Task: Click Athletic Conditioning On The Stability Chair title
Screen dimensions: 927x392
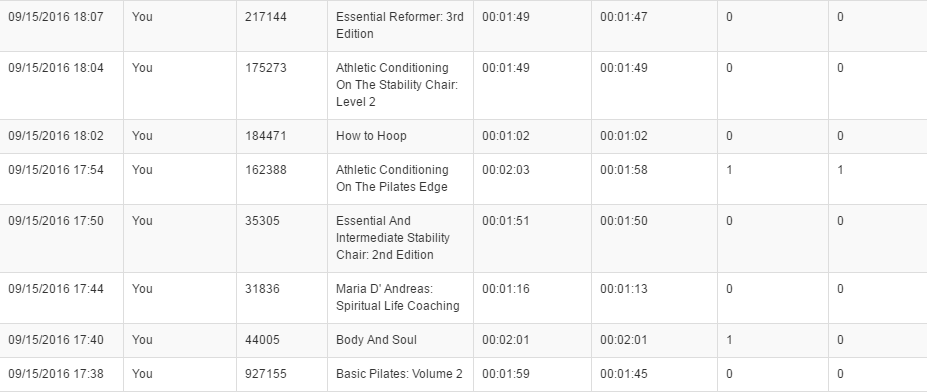Action: tap(397, 85)
